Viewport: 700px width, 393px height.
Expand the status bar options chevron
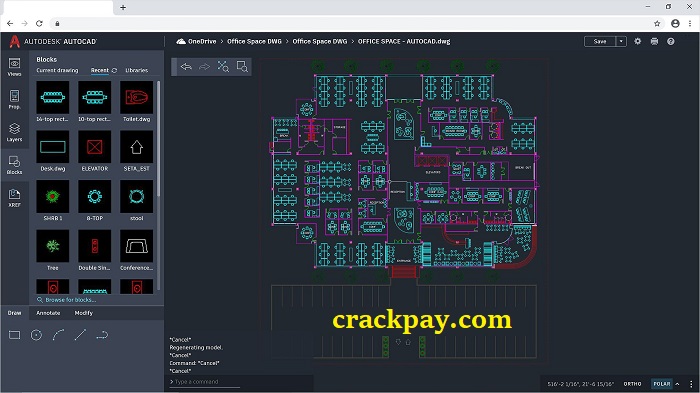[x=678, y=384]
